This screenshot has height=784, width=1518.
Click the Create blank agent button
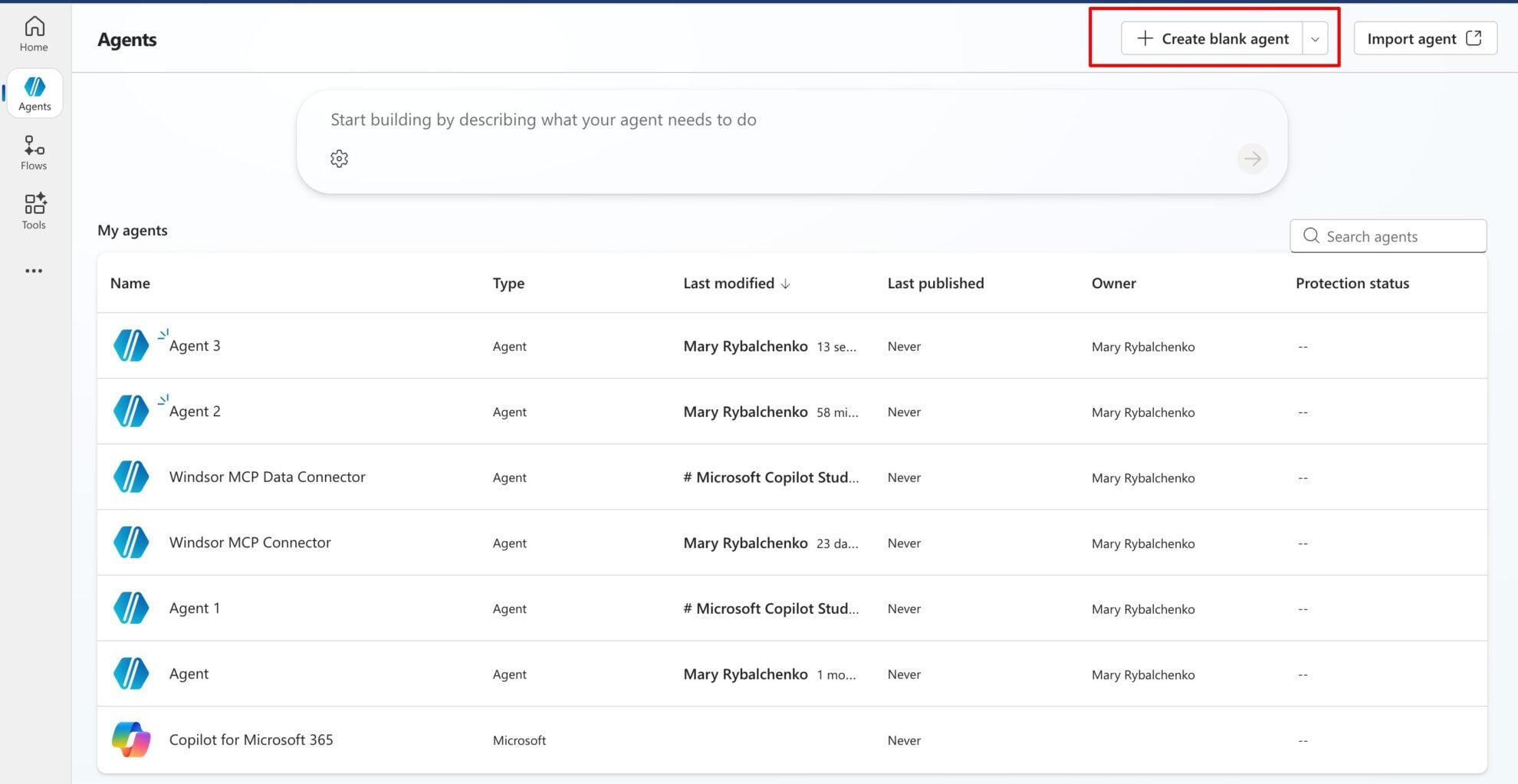pyautogui.click(x=1212, y=38)
